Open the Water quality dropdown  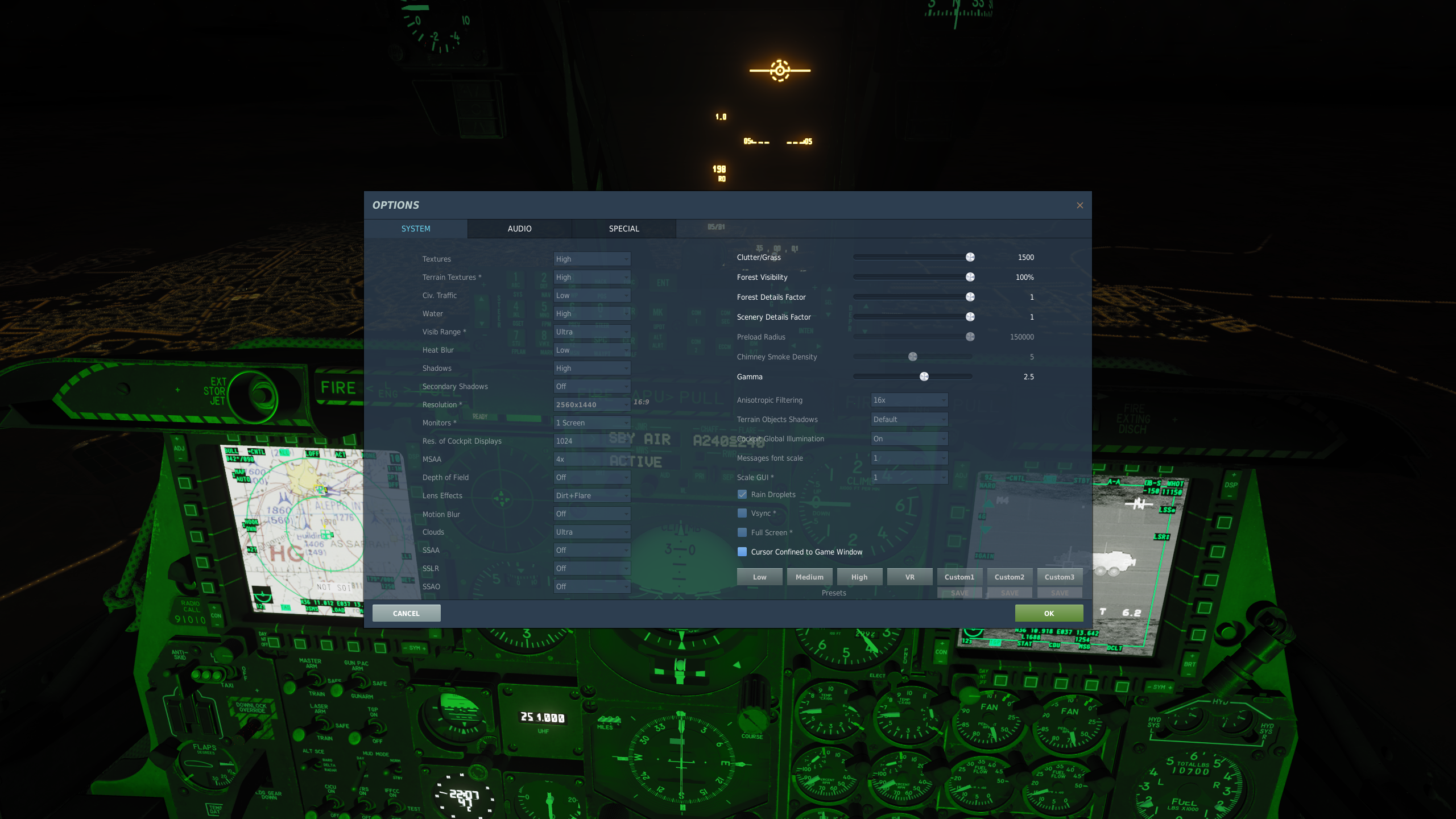click(592, 313)
